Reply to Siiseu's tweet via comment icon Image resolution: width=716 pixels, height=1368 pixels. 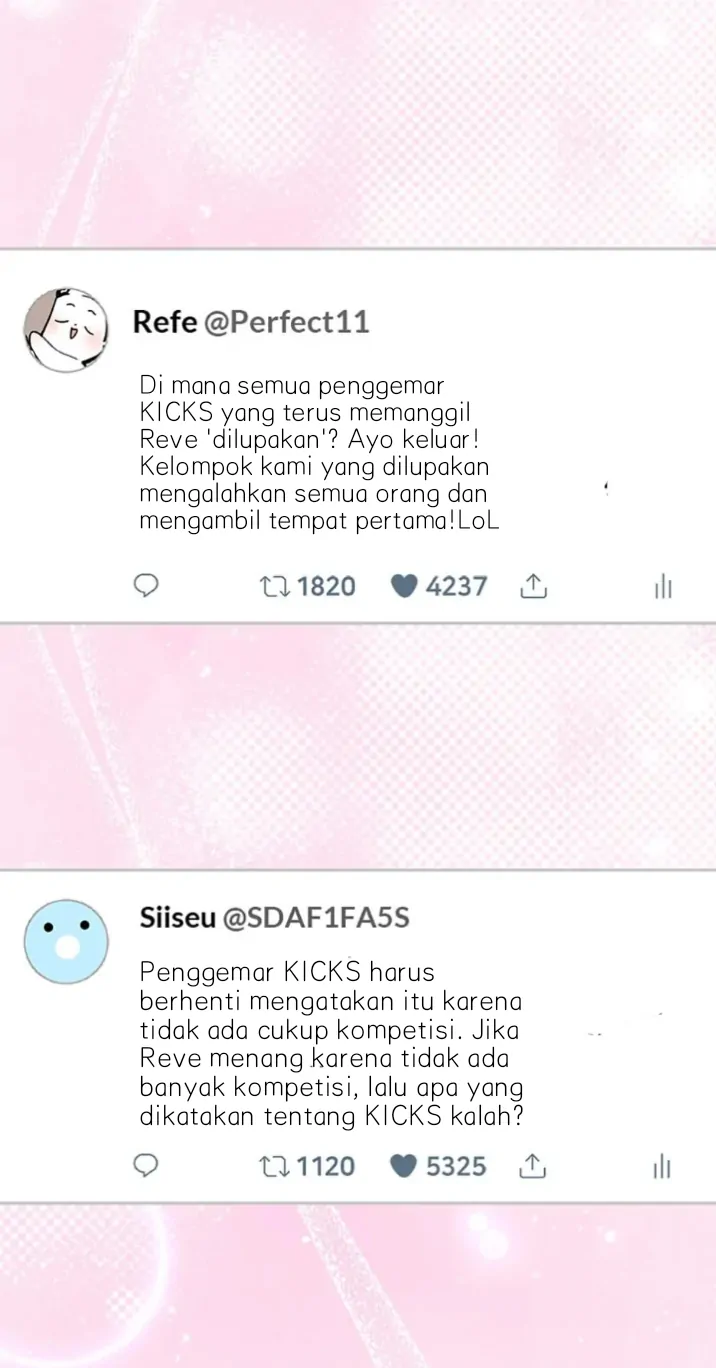click(146, 1166)
